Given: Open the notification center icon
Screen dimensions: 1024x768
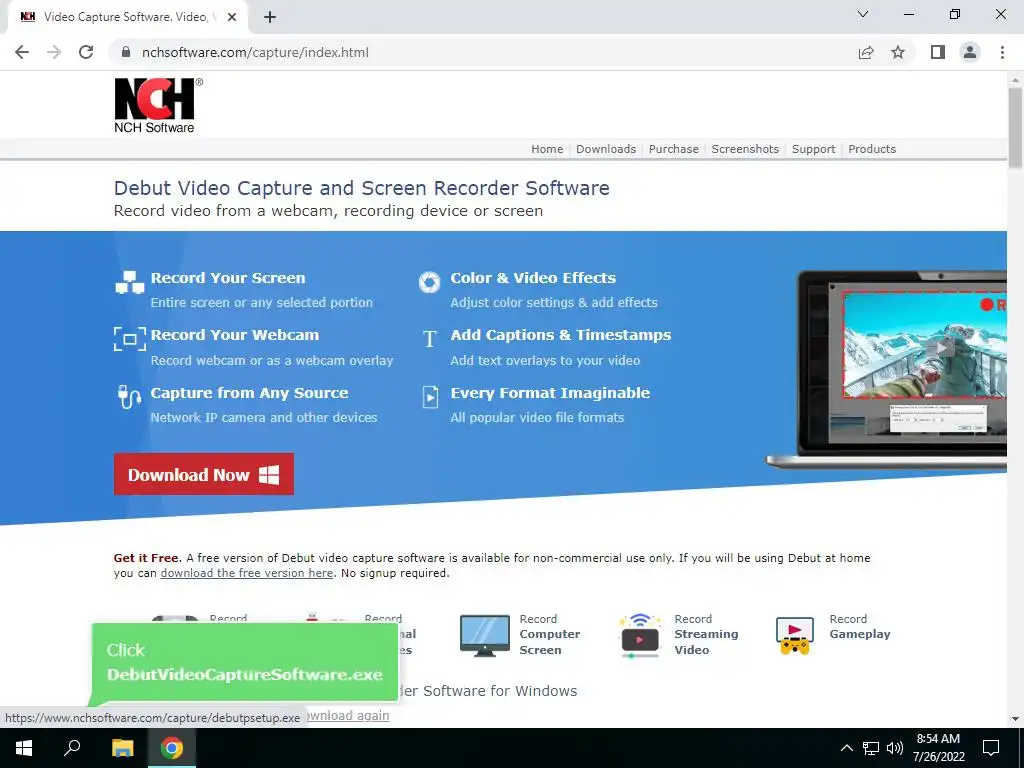Looking at the screenshot, I should point(991,748).
